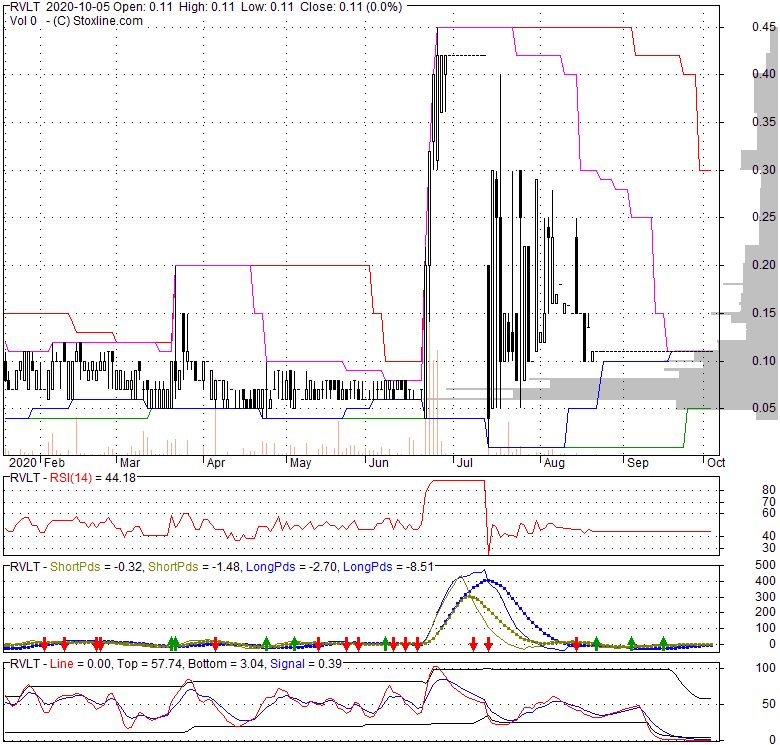The width and height of the screenshot is (780, 745).
Task: Click the RSI value '= 44.18'
Action: 116,478
